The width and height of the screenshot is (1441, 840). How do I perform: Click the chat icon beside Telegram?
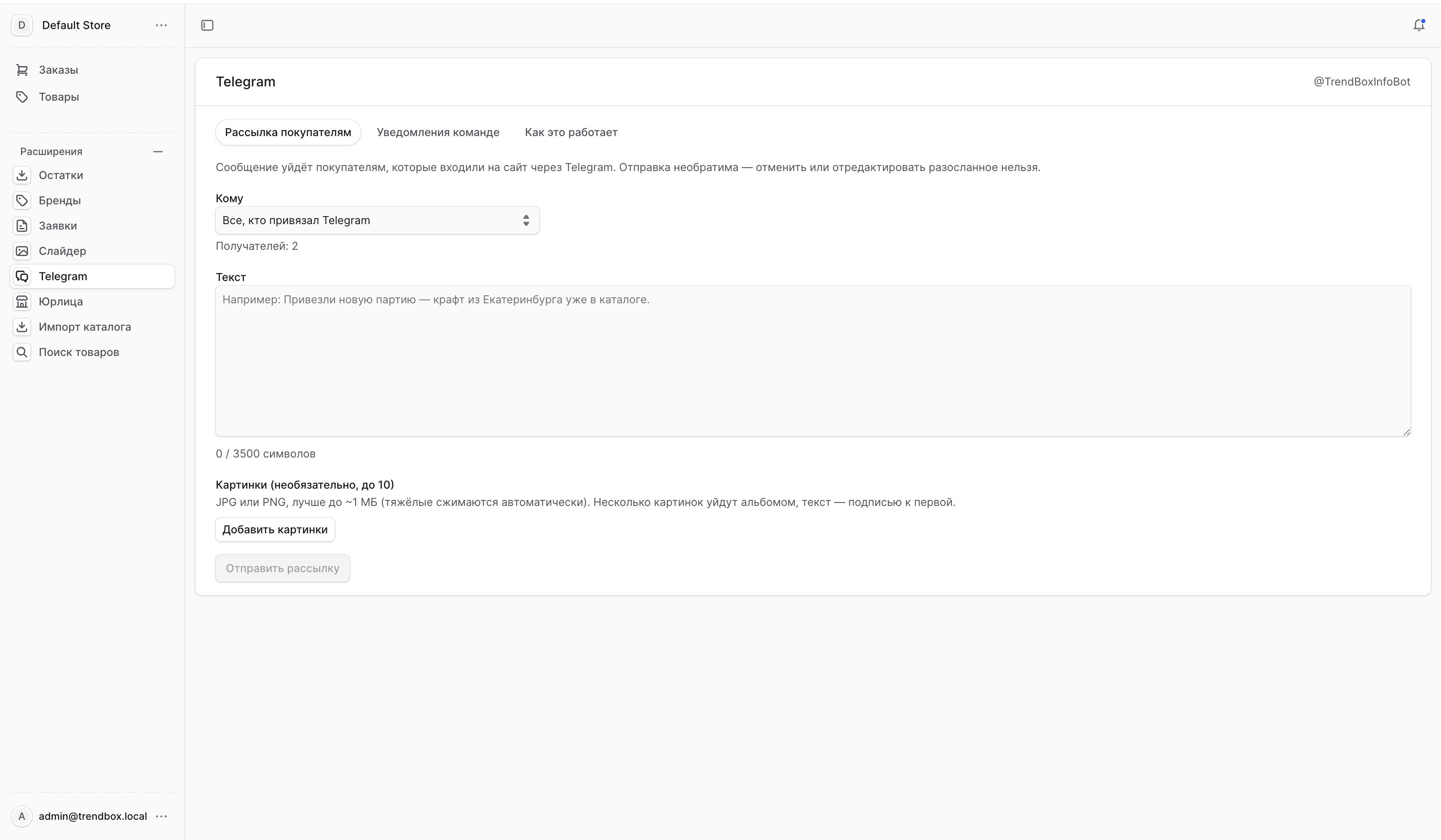point(22,276)
